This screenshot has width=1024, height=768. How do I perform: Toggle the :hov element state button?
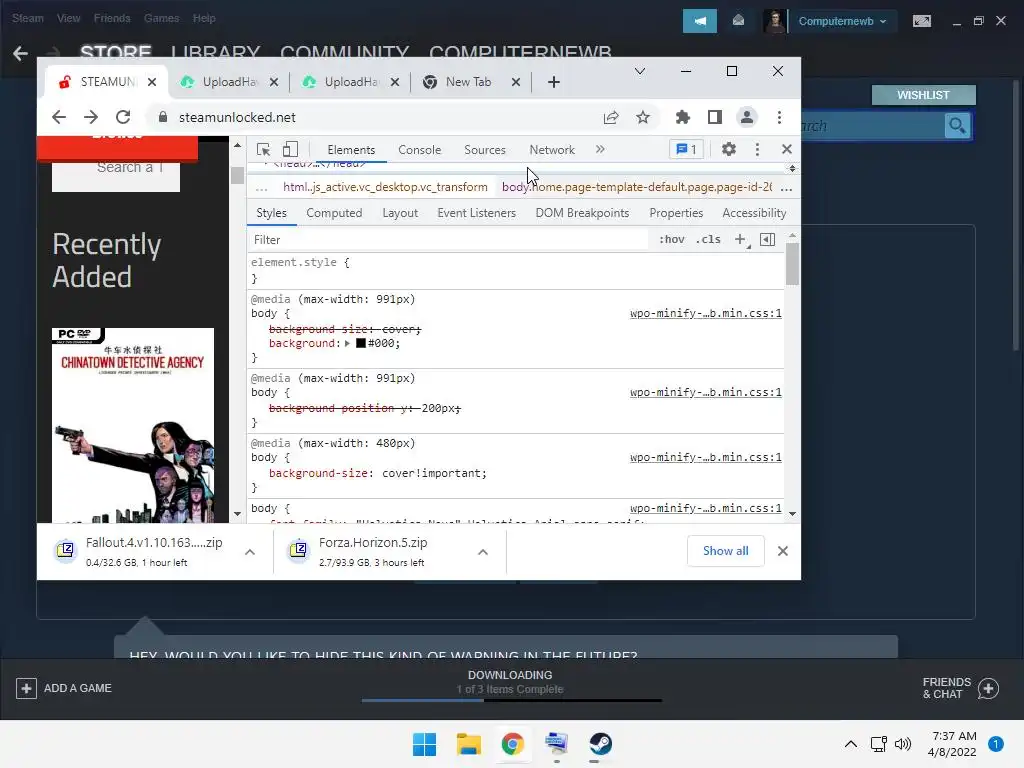click(671, 240)
